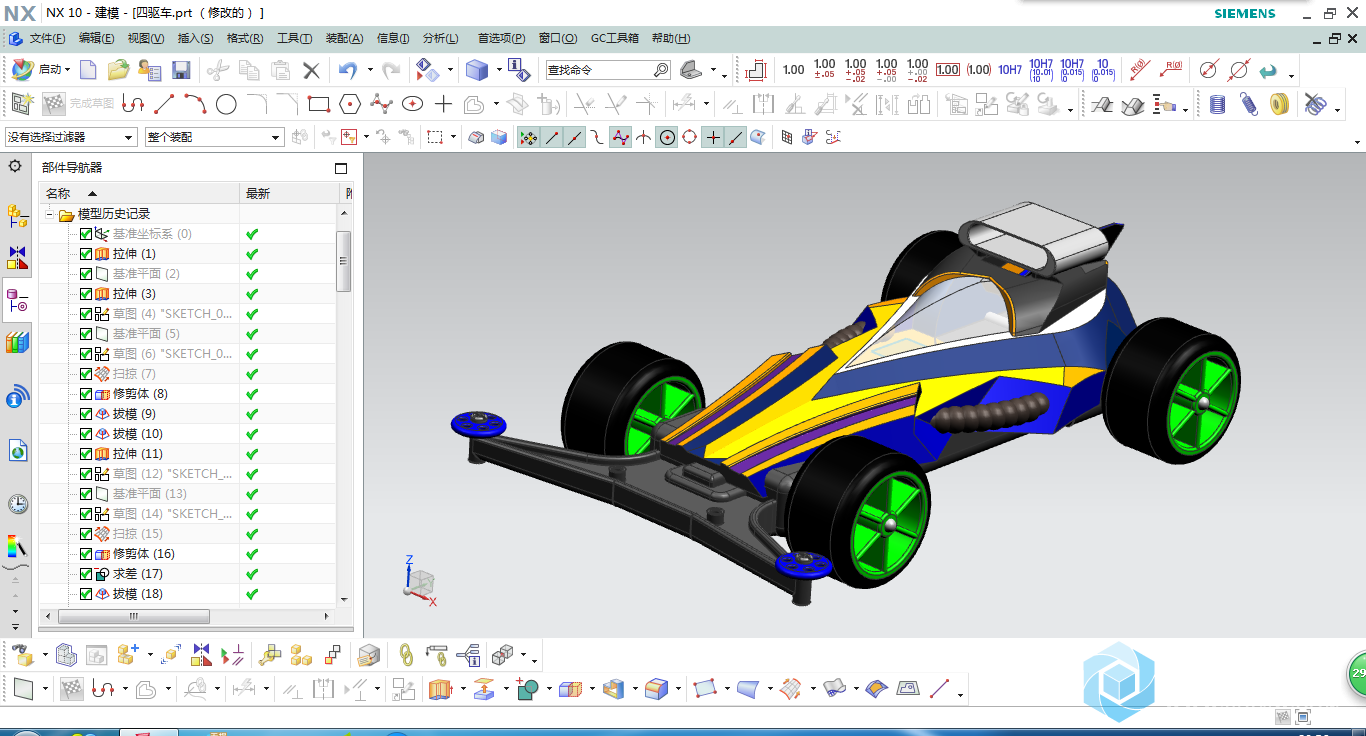Select the Ellipse sketch tool

click(x=412, y=103)
